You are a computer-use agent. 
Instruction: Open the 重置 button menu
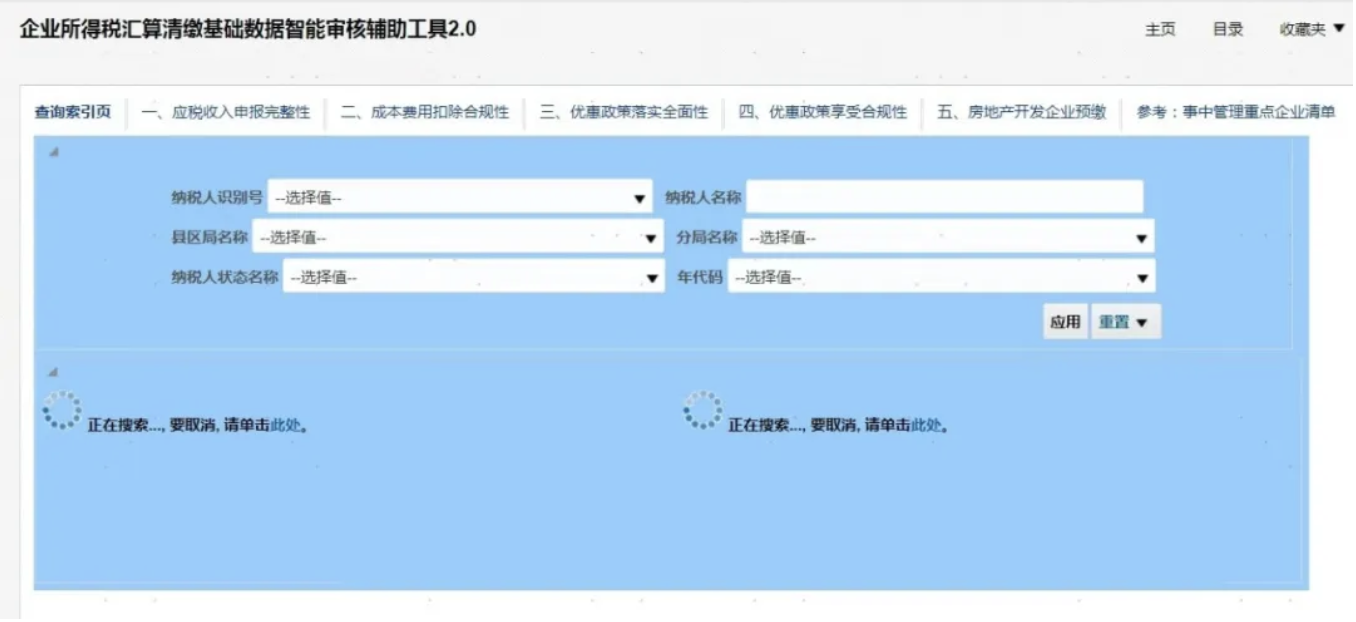pyautogui.click(x=1125, y=322)
